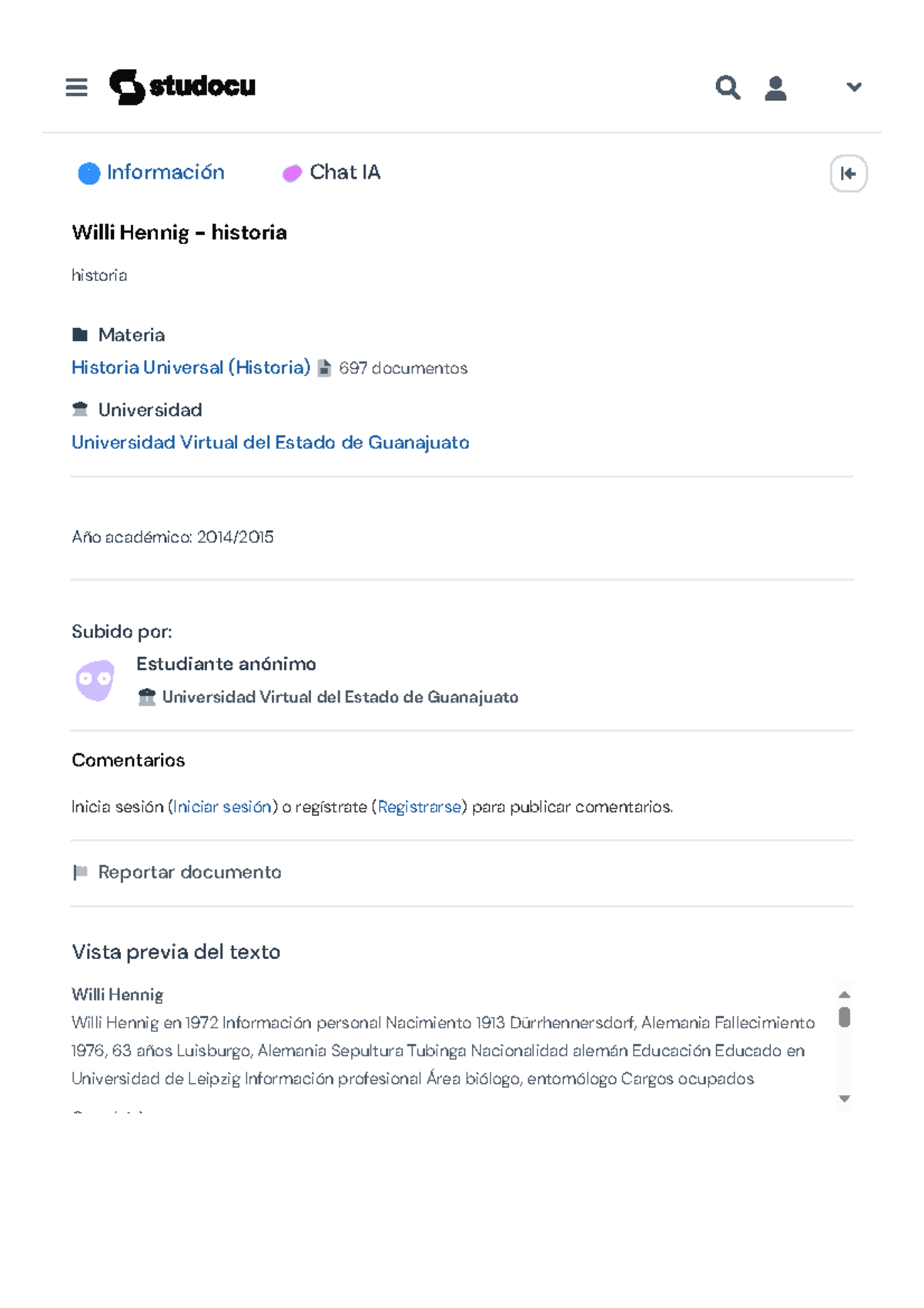
Task: Open Universidad Virtual del Estado de Guanajuato link
Action: click(270, 442)
